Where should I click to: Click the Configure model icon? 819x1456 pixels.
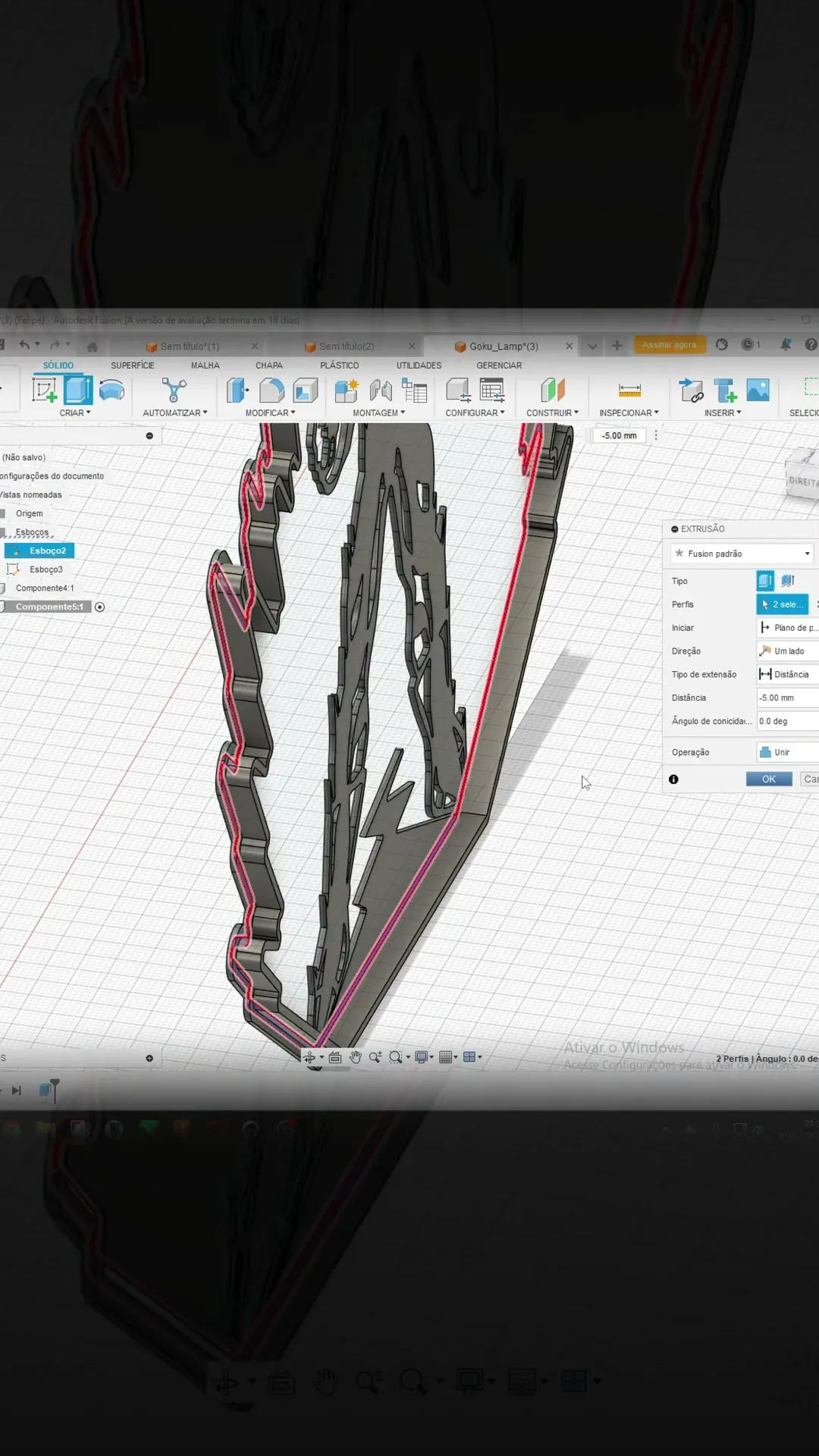tap(458, 391)
